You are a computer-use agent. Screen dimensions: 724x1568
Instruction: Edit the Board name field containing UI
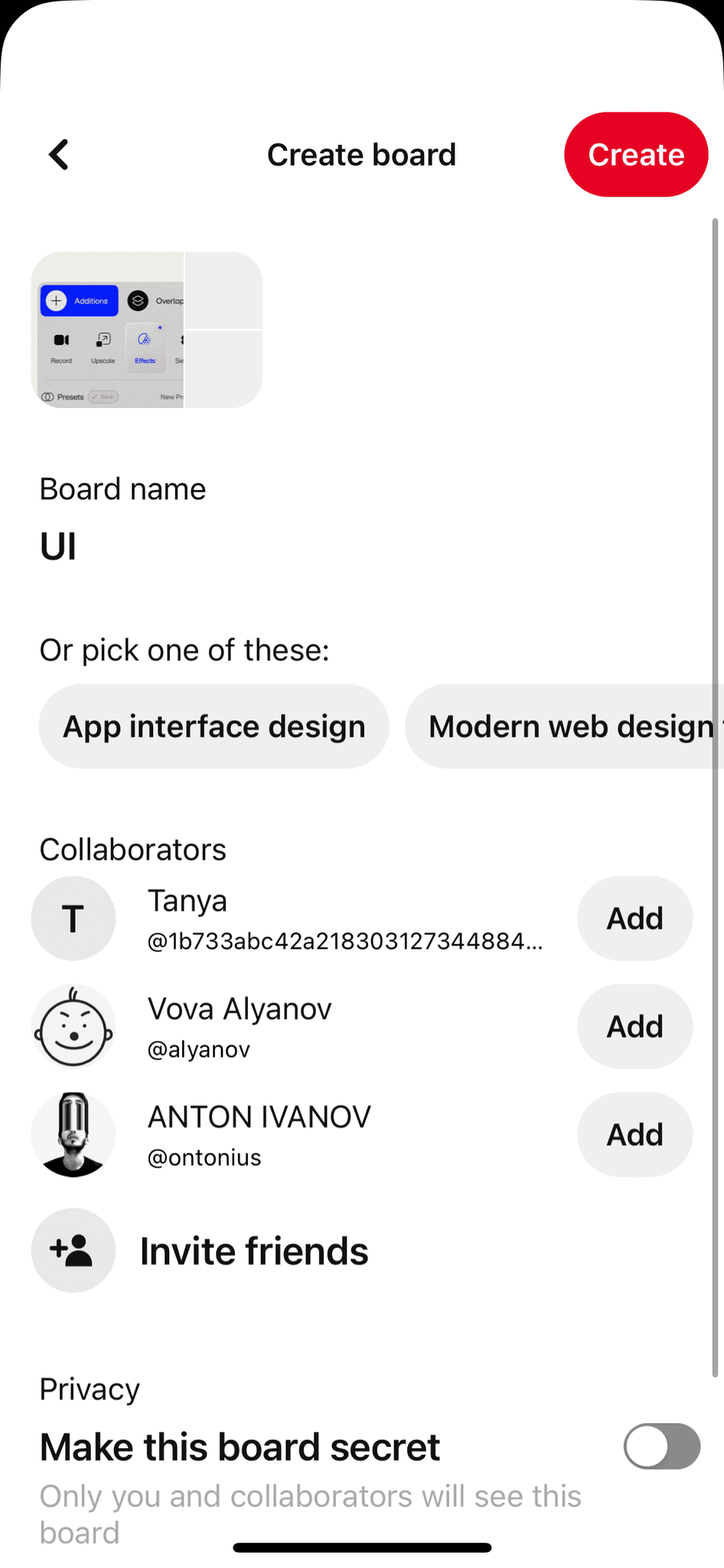click(x=362, y=547)
